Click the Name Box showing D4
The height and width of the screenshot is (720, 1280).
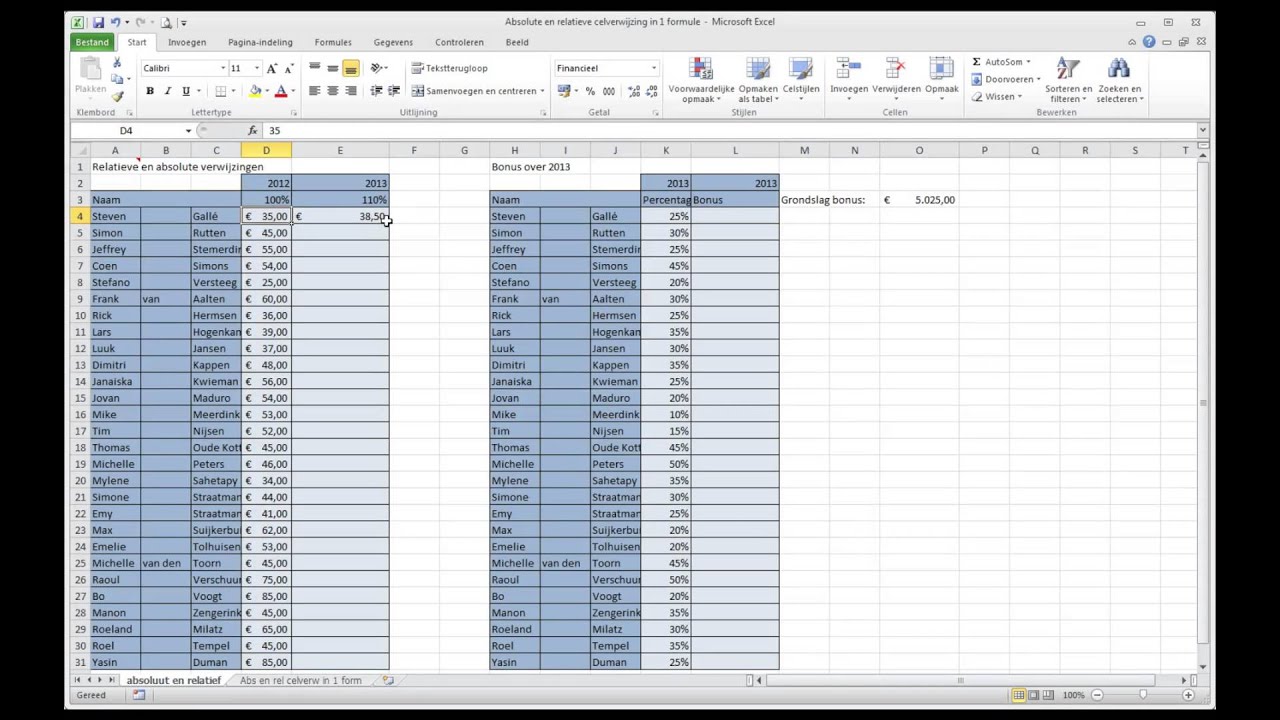tap(126, 131)
